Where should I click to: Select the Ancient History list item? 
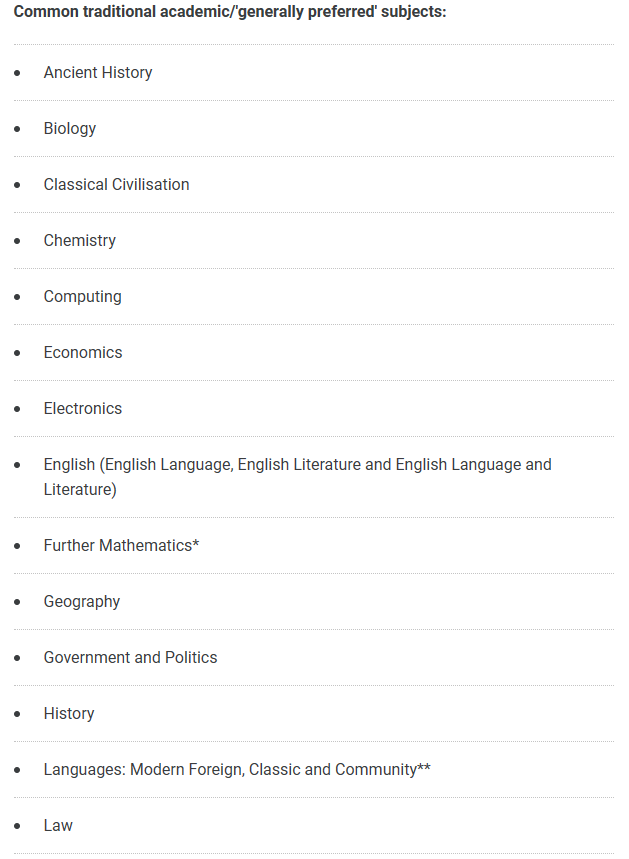pyautogui.click(x=98, y=72)
